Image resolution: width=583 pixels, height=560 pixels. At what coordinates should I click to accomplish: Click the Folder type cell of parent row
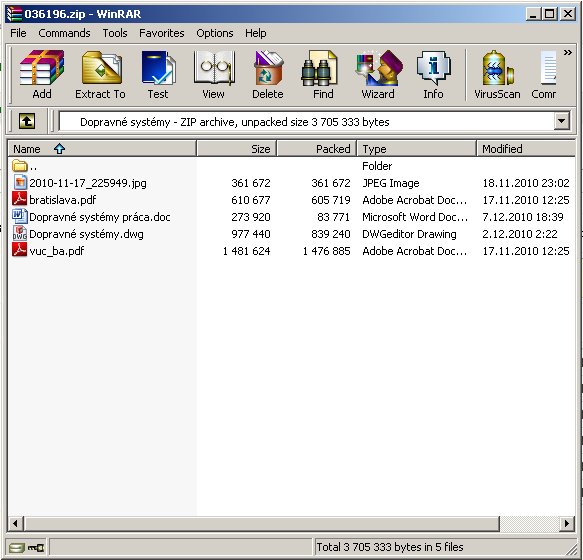click(x=377, y=166)
